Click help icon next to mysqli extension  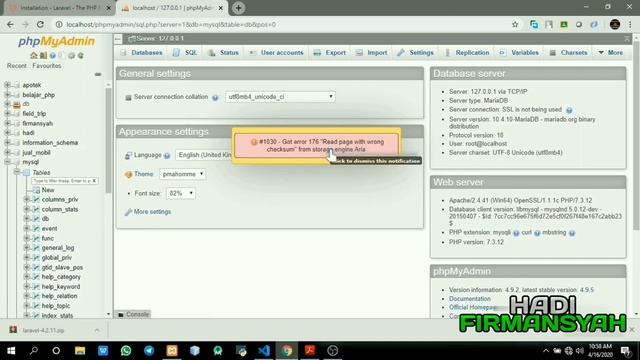pos(516,233)
